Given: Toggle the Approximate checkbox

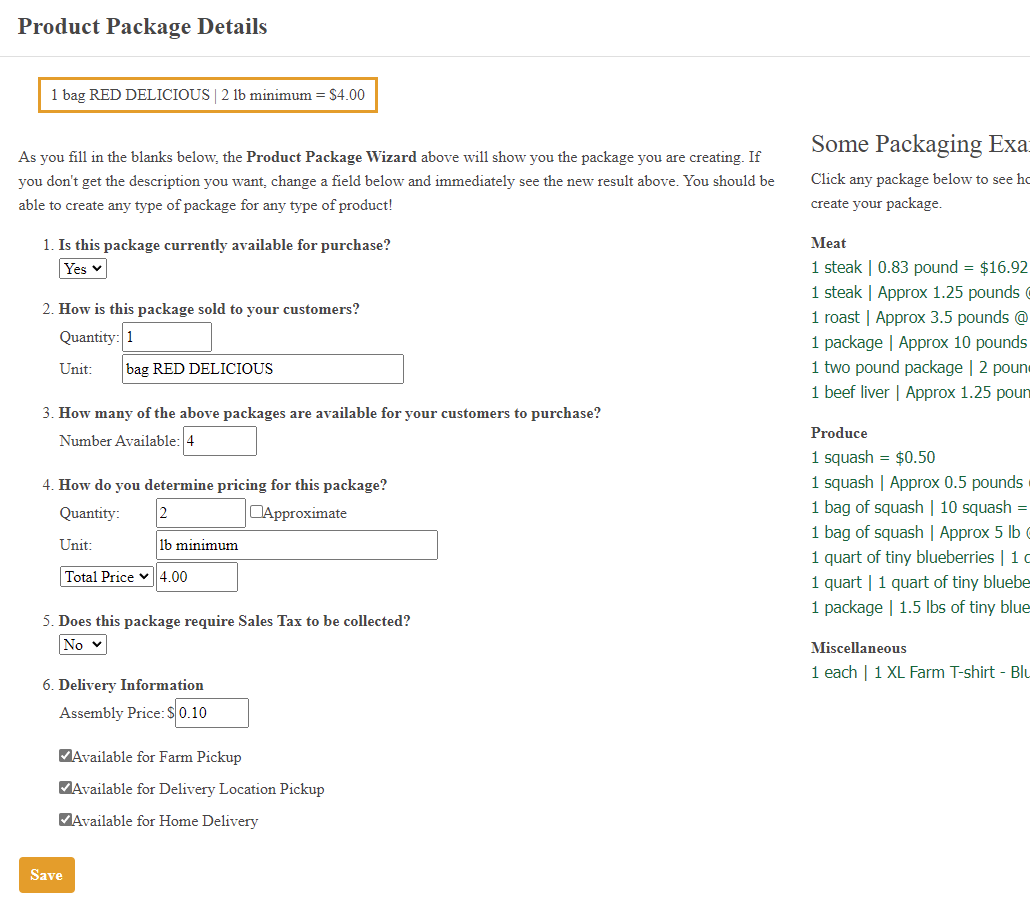Looking at the screenshot, I should click(x=257, y=512).
